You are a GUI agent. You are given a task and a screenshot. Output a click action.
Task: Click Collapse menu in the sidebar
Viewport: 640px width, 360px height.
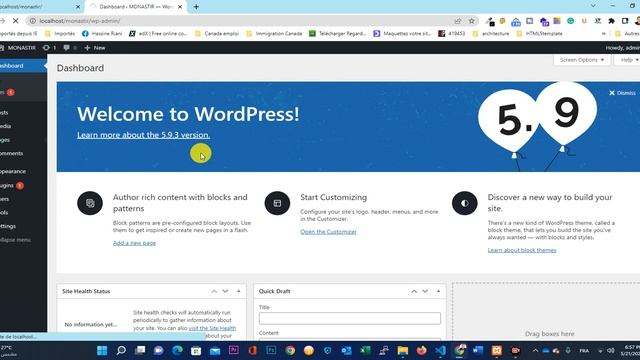coord(23,240)
